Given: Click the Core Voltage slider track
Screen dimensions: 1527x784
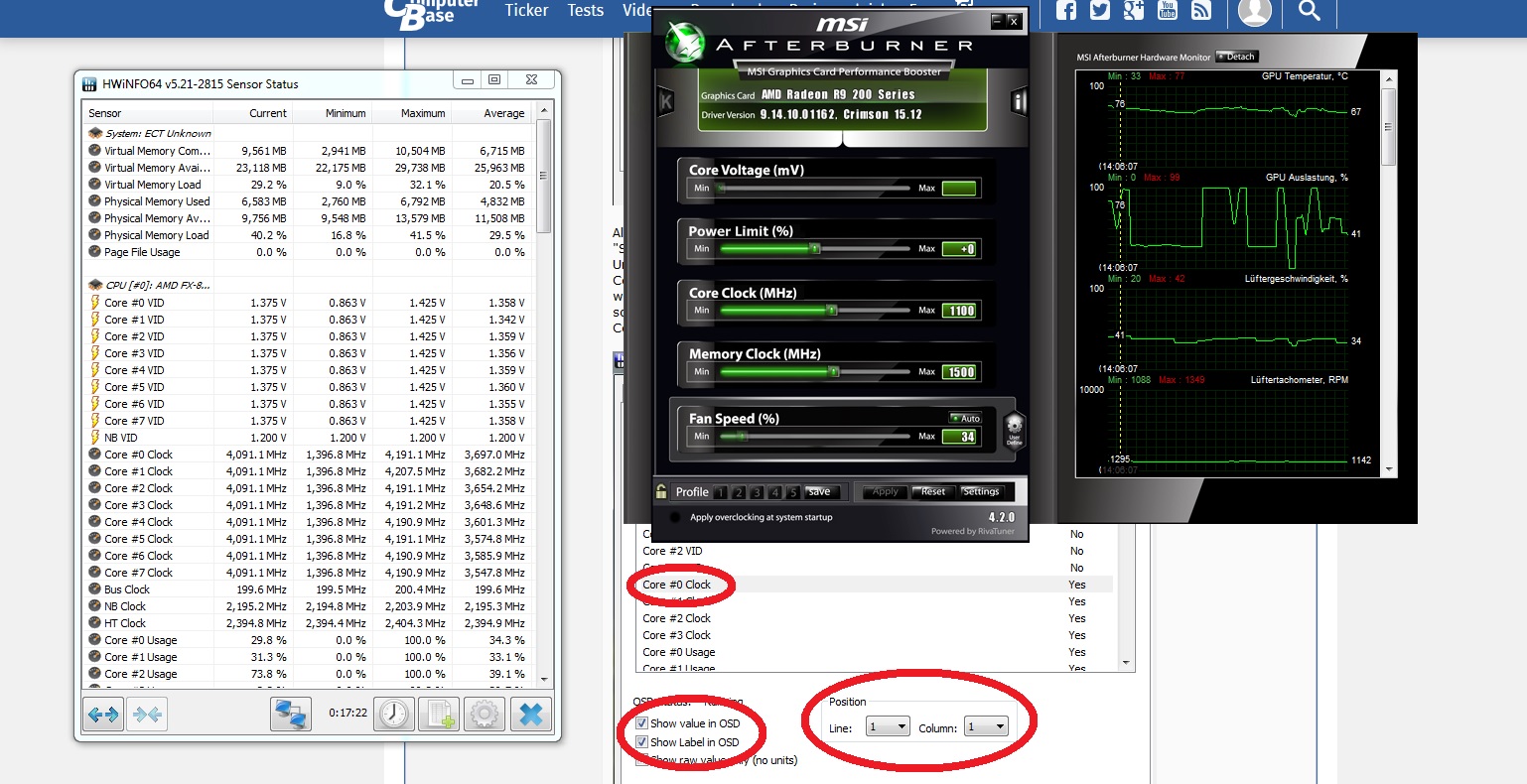Looking at the screenshot, I should point(814,188).
